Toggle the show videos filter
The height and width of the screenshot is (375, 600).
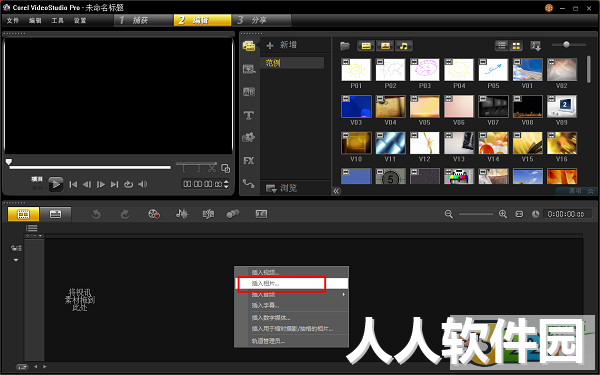click(366, 46)
